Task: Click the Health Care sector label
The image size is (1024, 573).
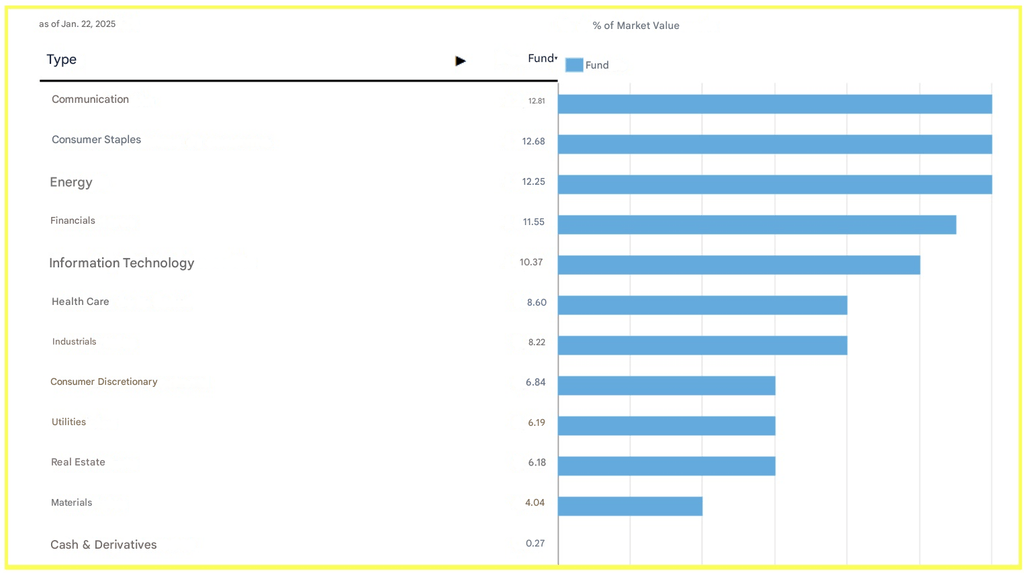Action: tap(80, 302)
